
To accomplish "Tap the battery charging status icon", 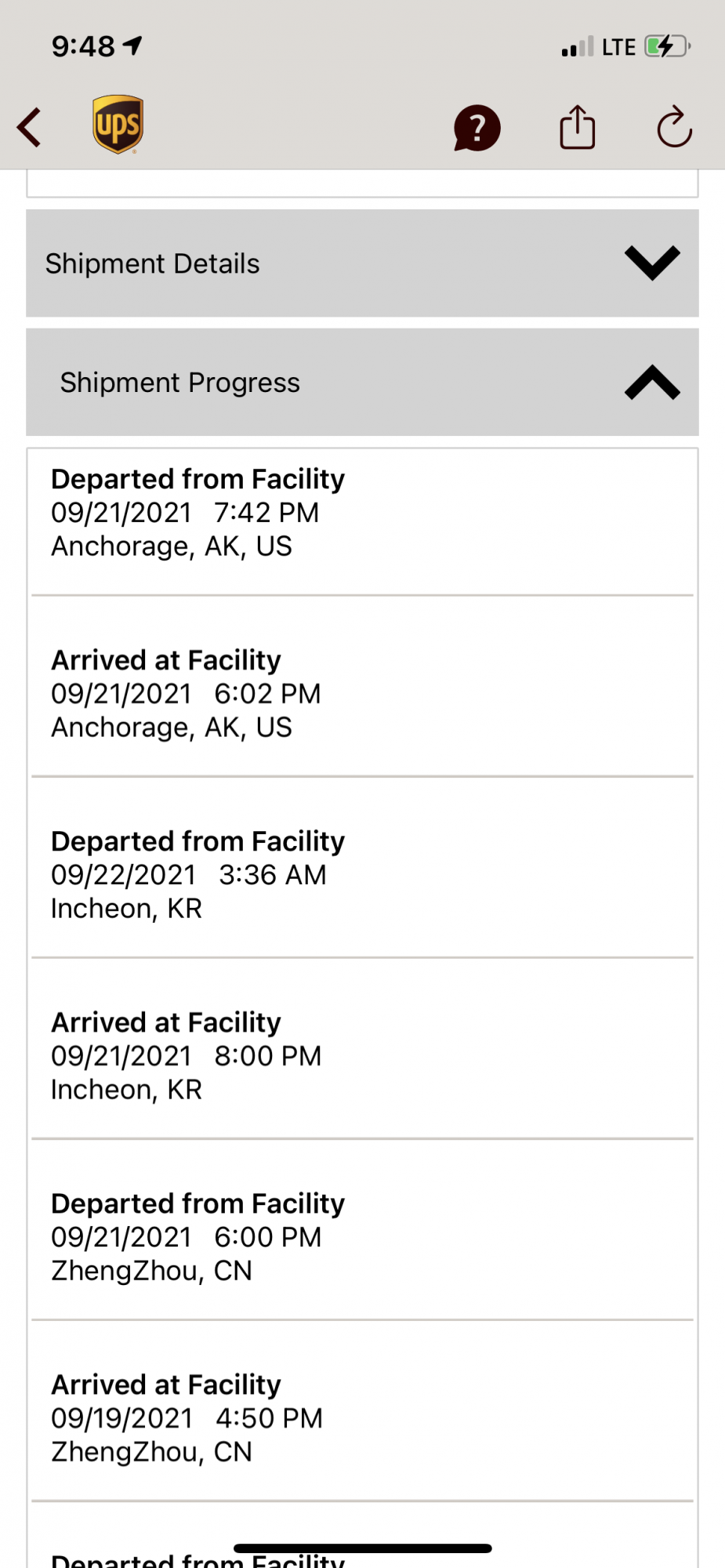I will point(667,47).
